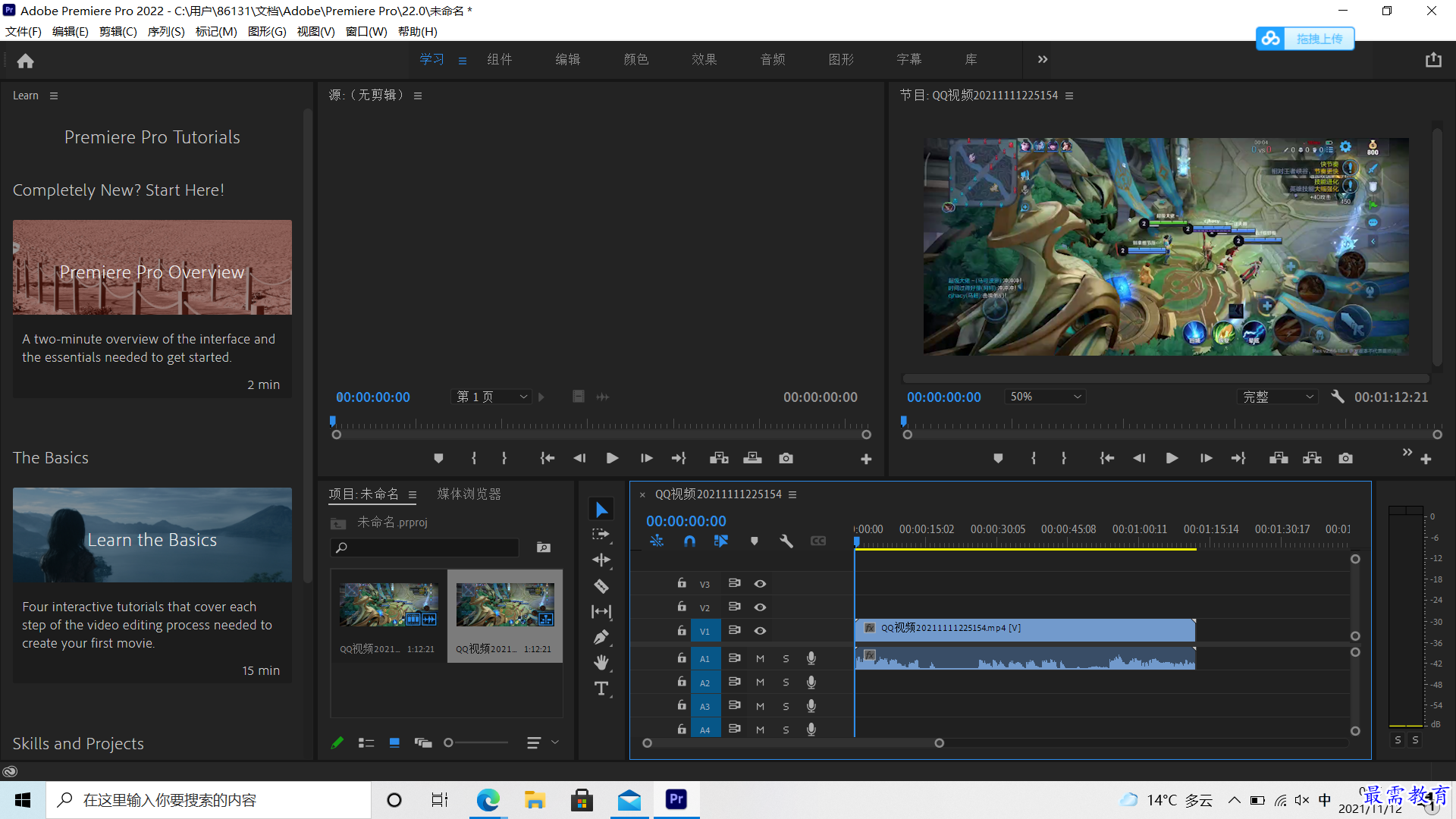This screenshot has height=819, width=1456.
Task: Open the Learn panel menu
Action: 54,96
